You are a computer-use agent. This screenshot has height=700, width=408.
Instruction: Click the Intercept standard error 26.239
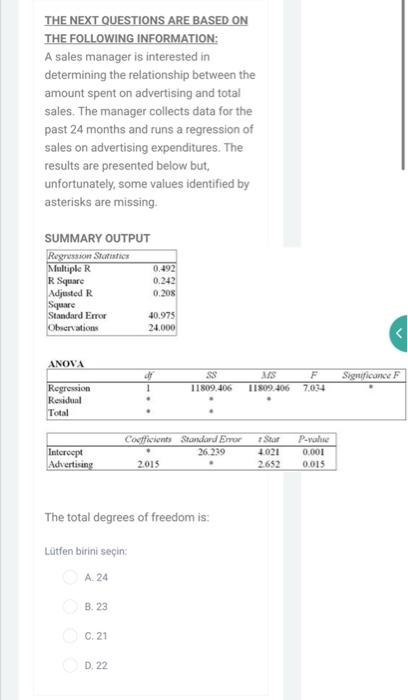211,452
